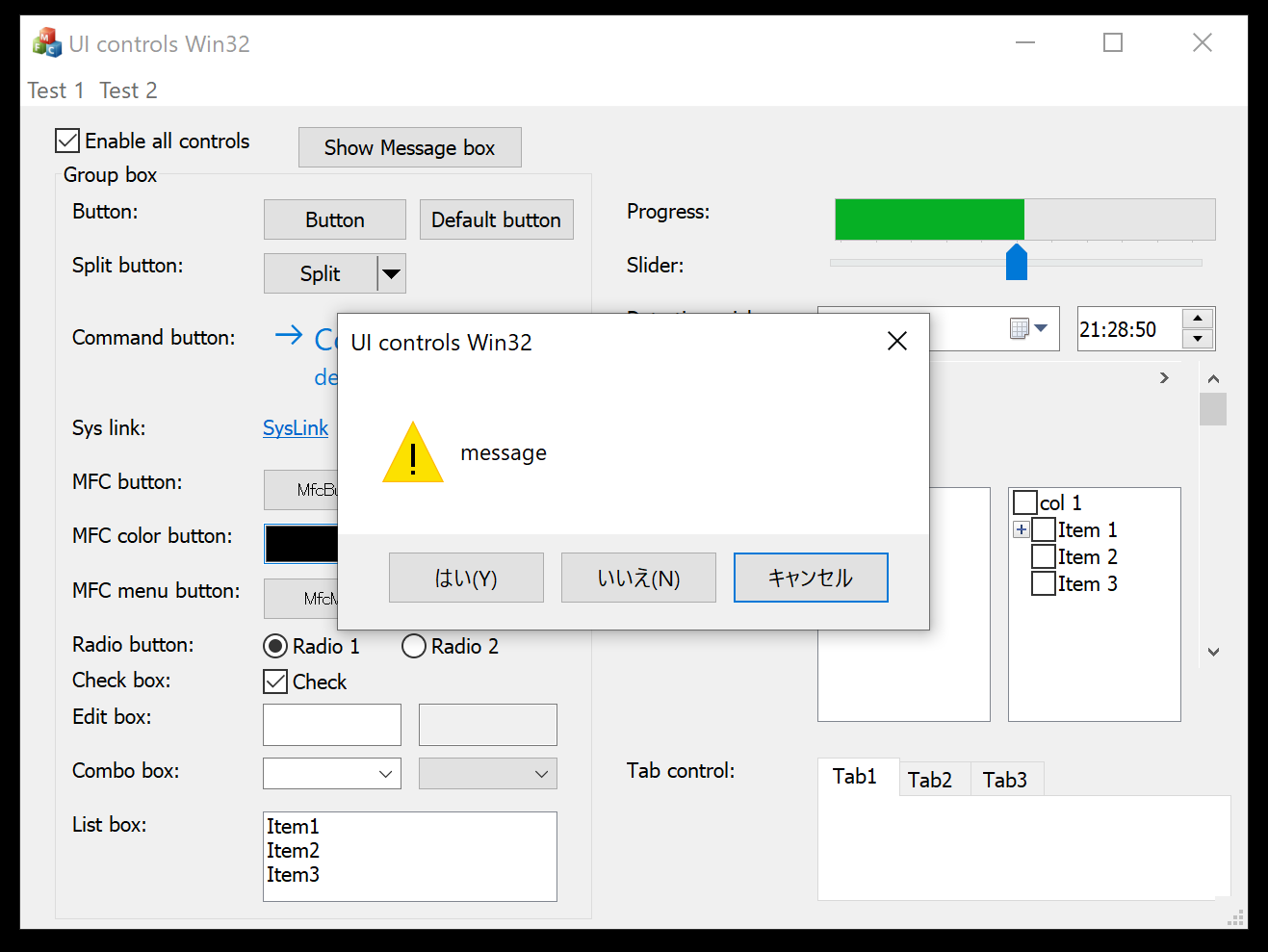Click the blue slider thumb
Screen dimensions: 1268x952
coord(1017,262)
